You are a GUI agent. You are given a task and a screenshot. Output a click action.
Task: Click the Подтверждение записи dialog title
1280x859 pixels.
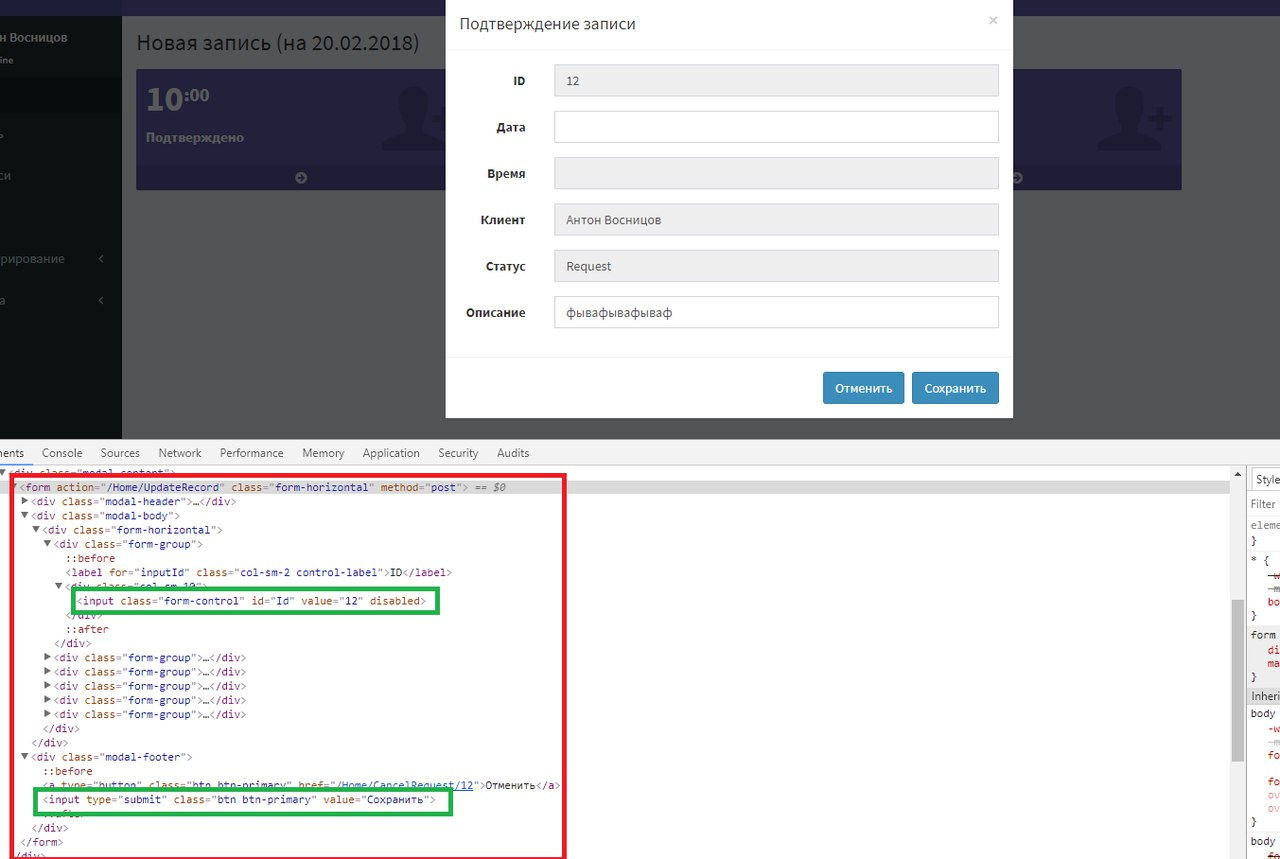(x=547, y=24)
